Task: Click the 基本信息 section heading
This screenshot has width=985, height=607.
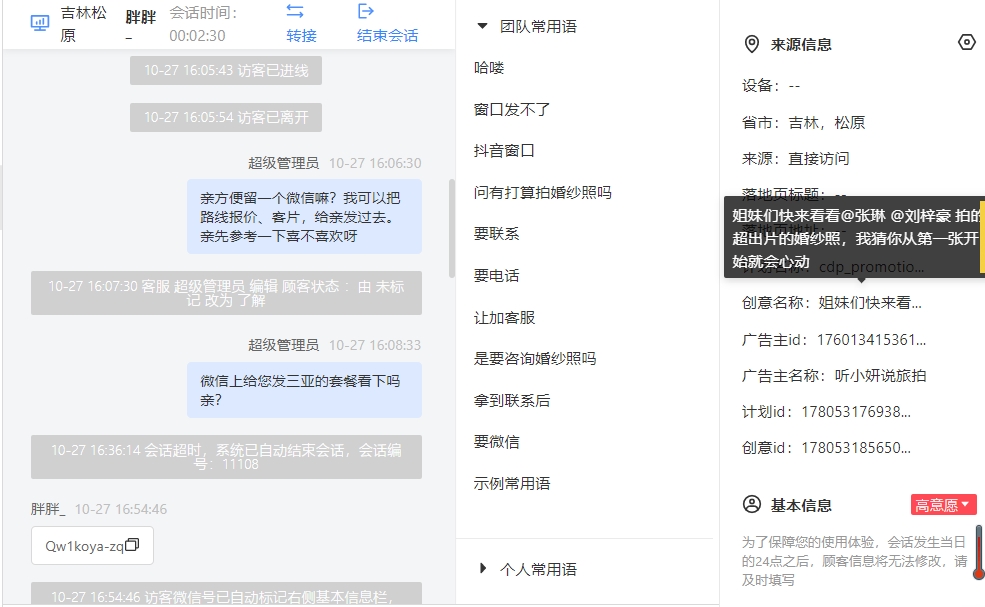Action: click(801, 505)
